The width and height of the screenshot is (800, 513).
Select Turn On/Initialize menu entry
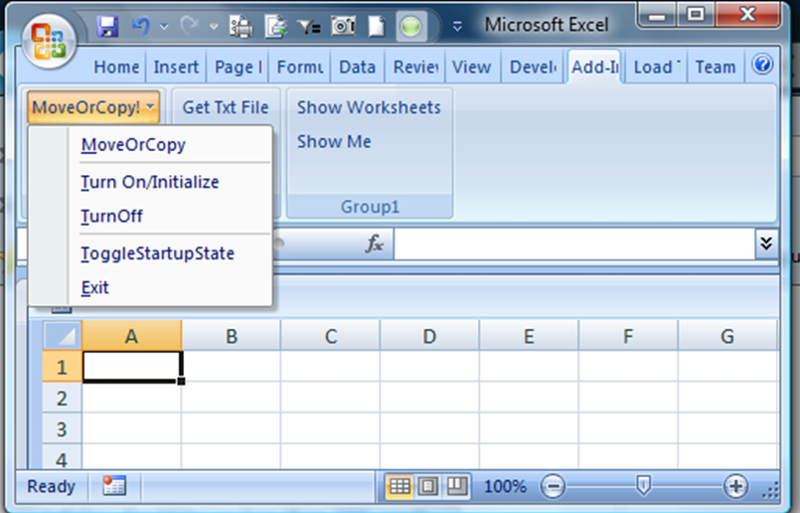[151, 182]
